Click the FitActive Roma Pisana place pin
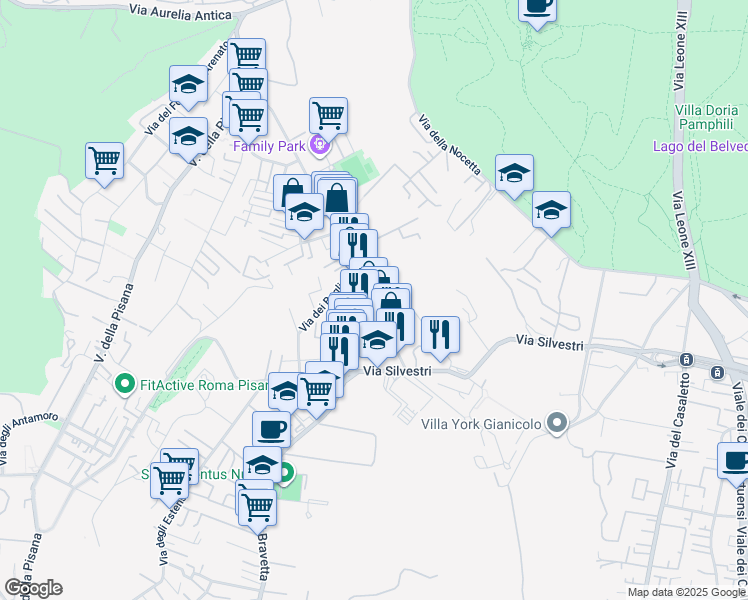Screen dimensions: 748x600 [x=125, y=384]
